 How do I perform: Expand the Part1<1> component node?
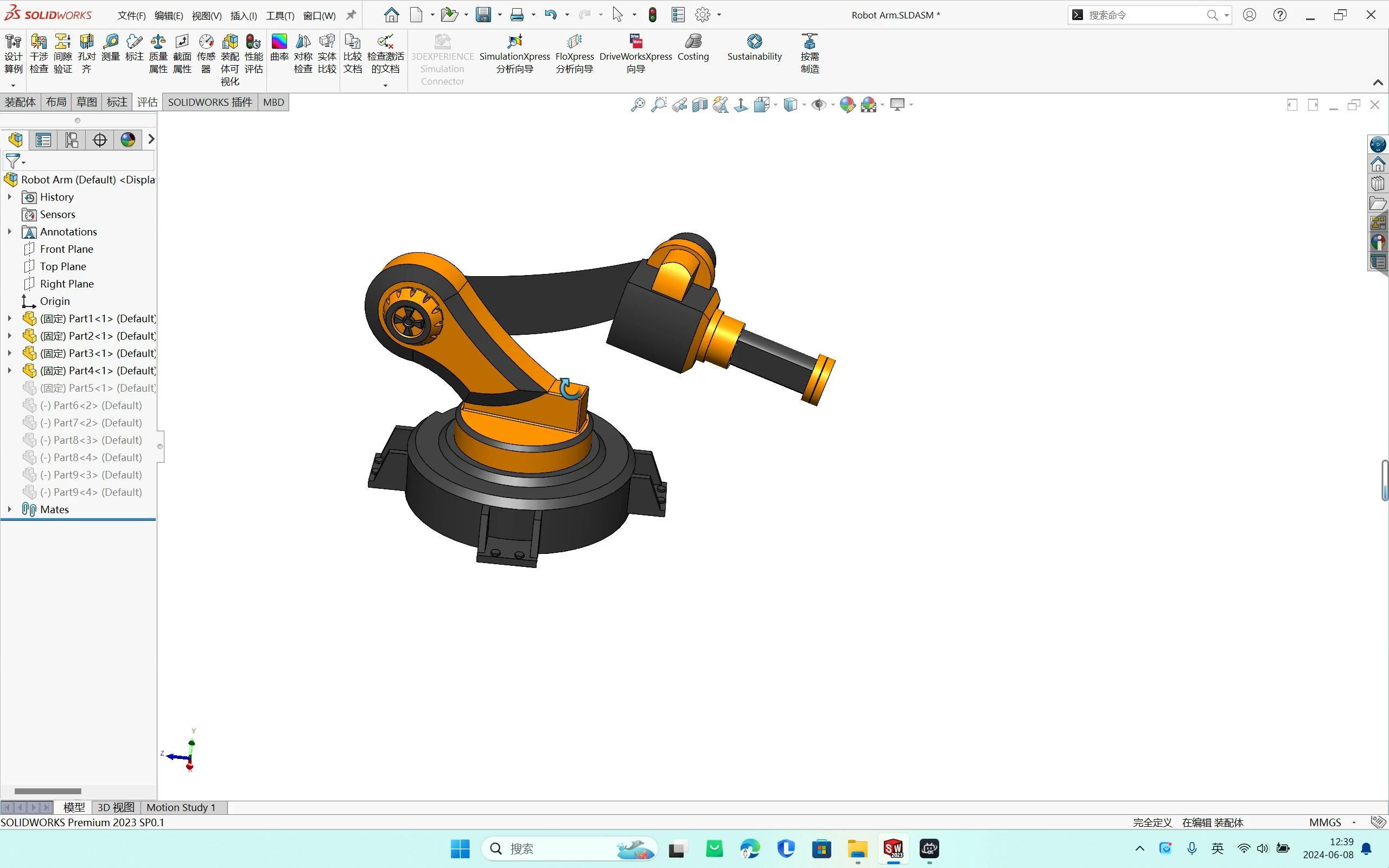(x=10, y=318)
